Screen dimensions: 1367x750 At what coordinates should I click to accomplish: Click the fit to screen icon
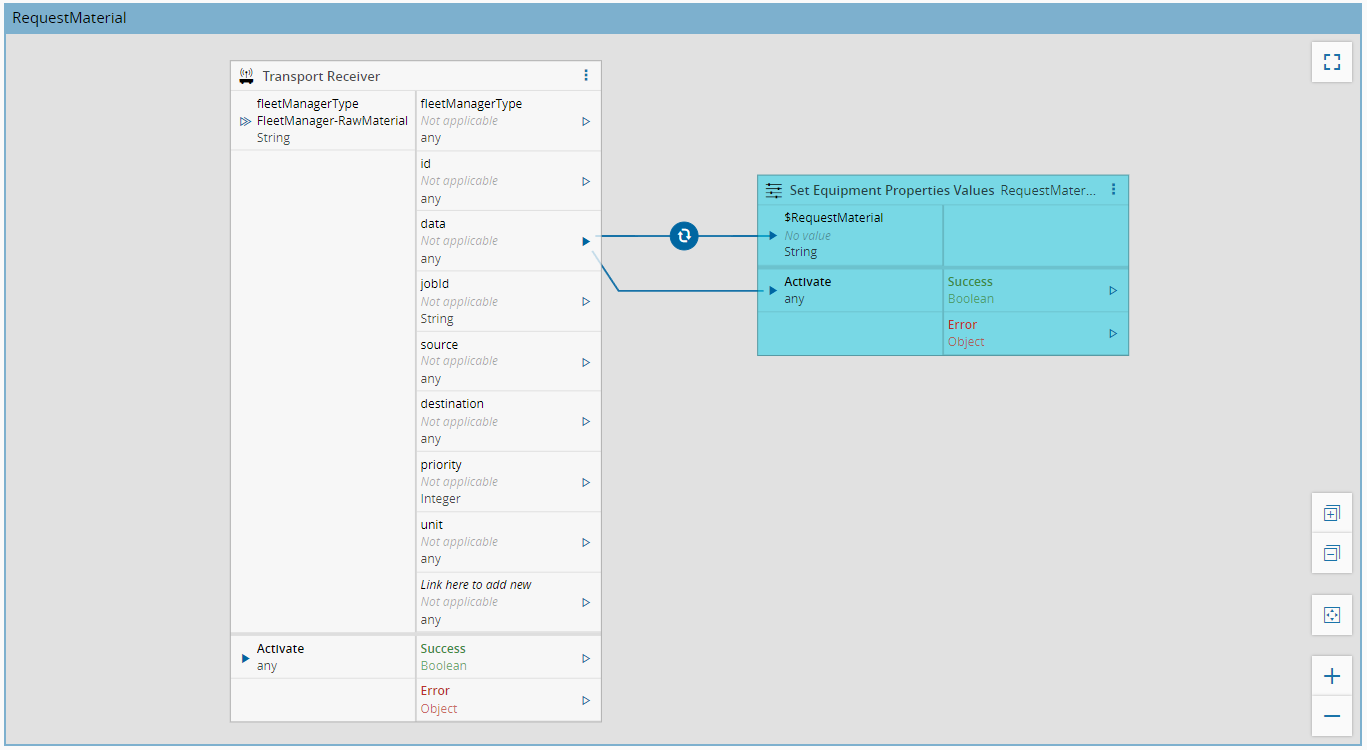tap(1331, 615)
